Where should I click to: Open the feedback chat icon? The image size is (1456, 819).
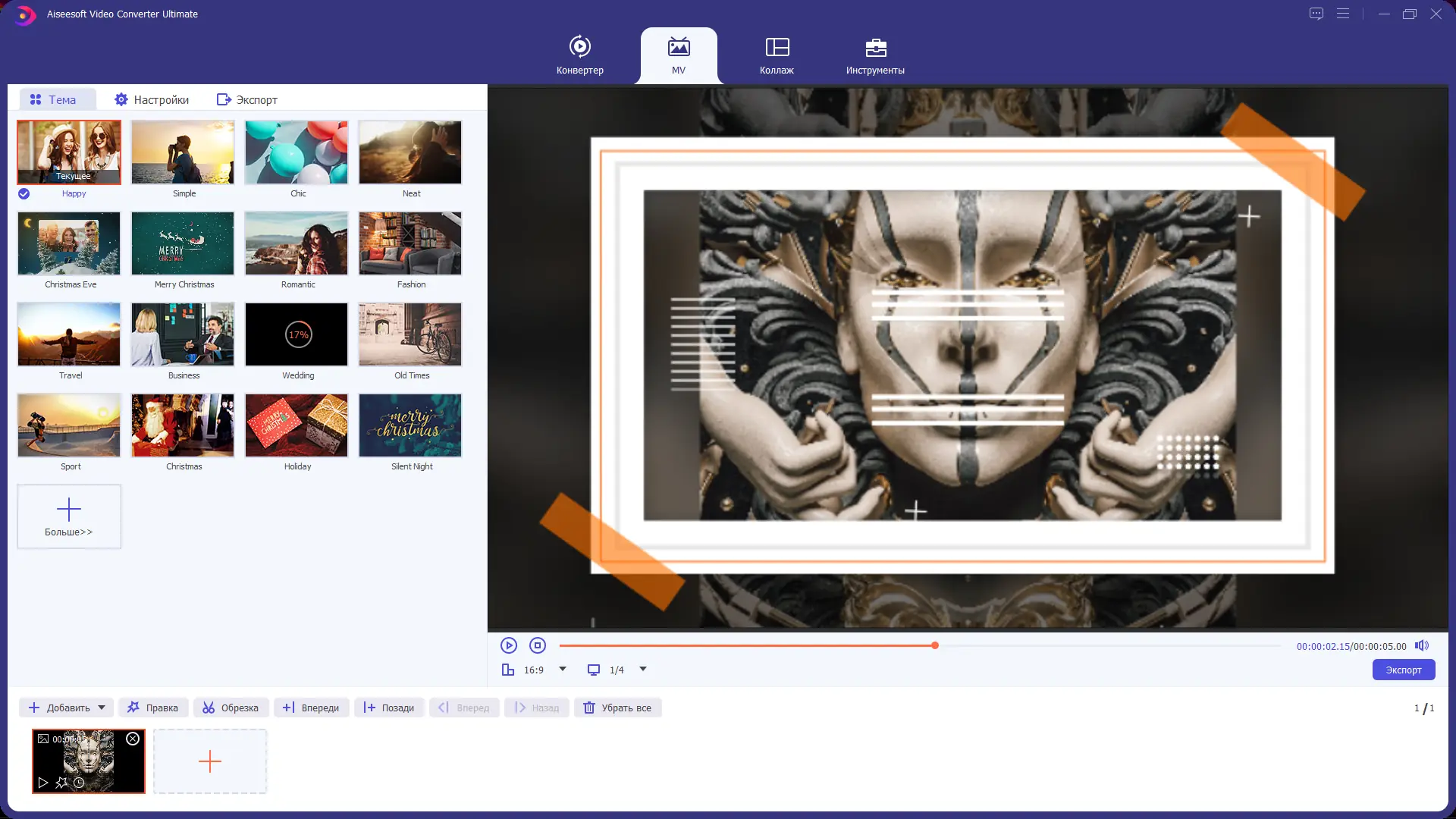coord(1316,14)
